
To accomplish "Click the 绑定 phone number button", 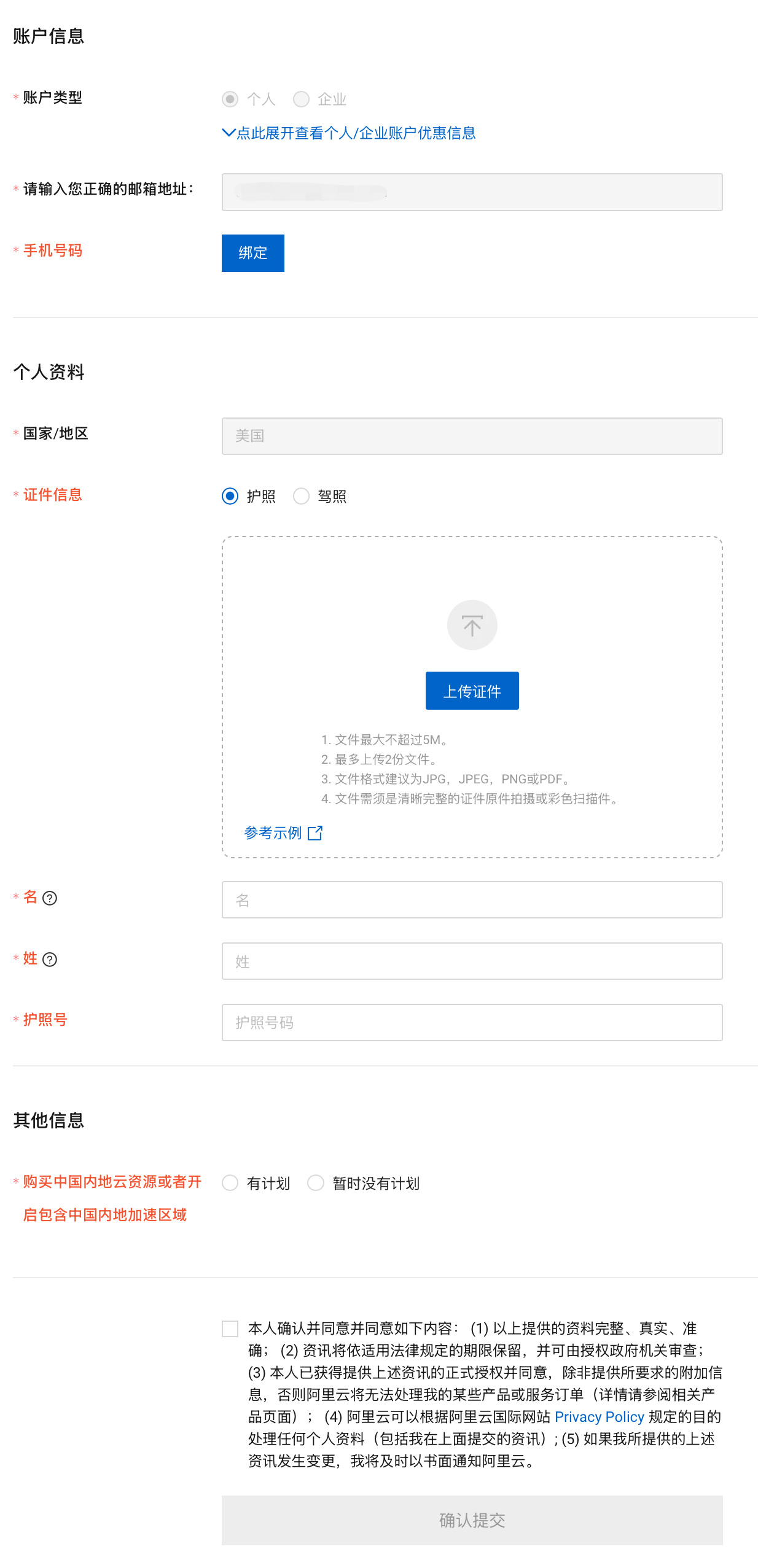I will click(x=252, y=252).
